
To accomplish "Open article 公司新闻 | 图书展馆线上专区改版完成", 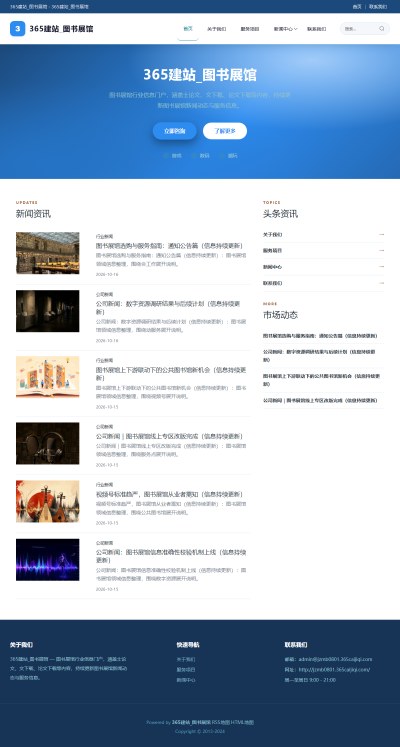I will (x=169, y=436).
